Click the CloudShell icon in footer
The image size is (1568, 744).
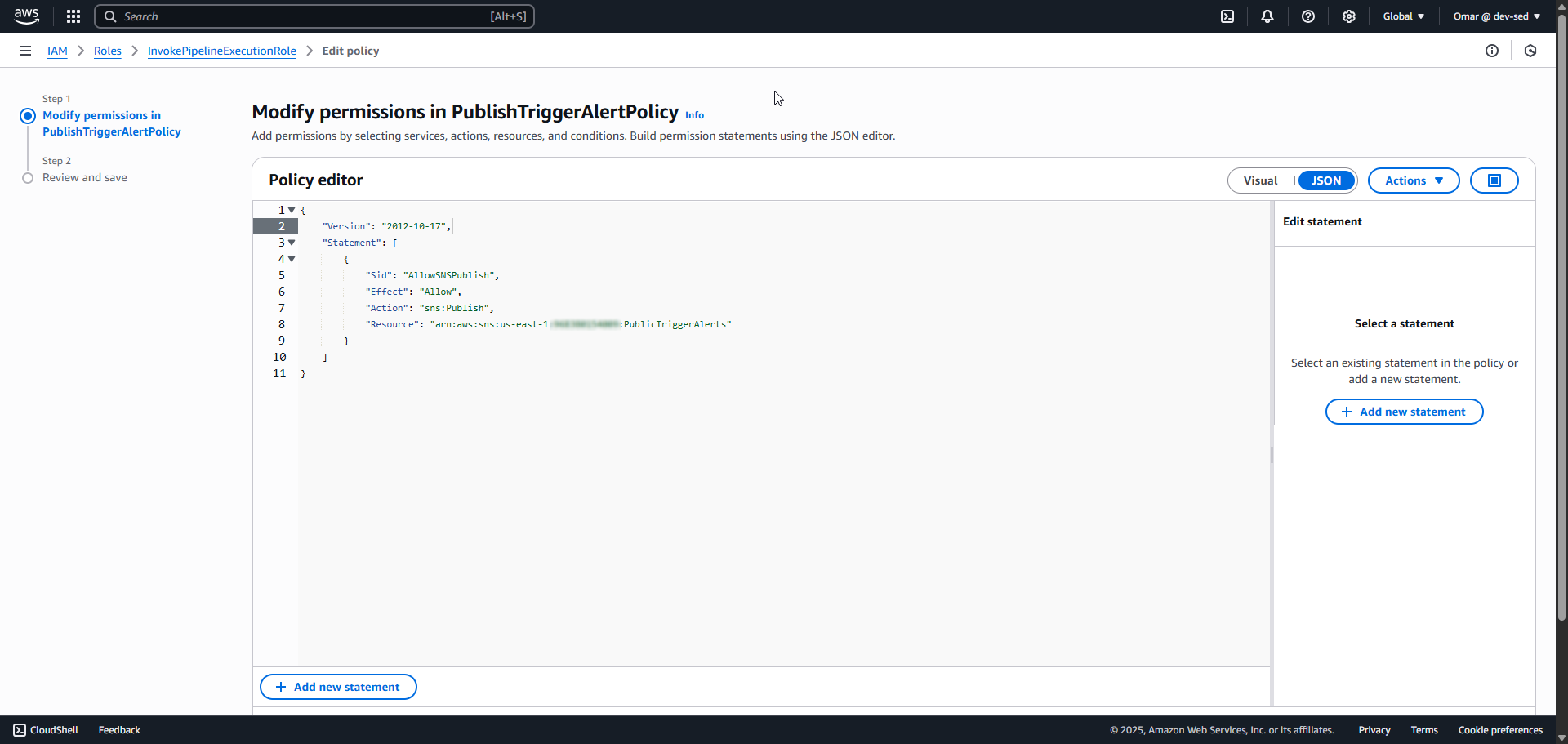(x=20, y=730)
